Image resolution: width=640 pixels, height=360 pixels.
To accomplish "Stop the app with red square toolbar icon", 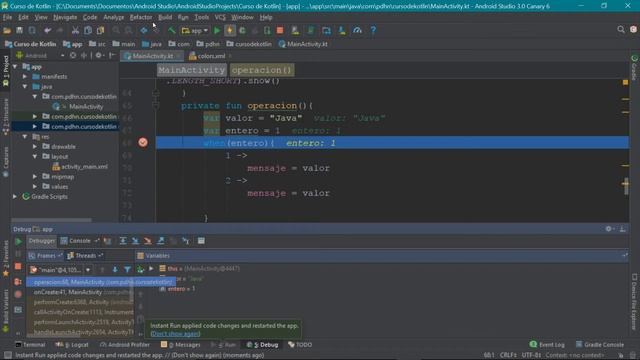I will click(x=280, y=30).
